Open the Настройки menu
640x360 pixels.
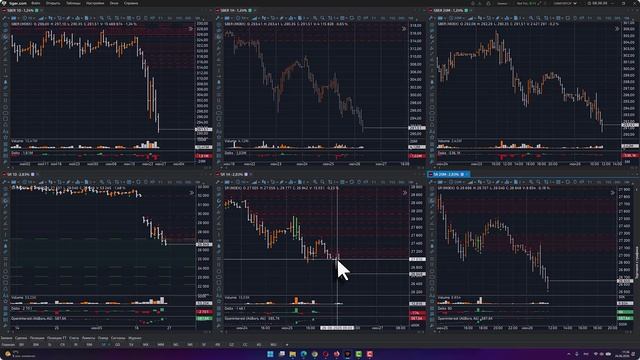(x=95, y=3)
